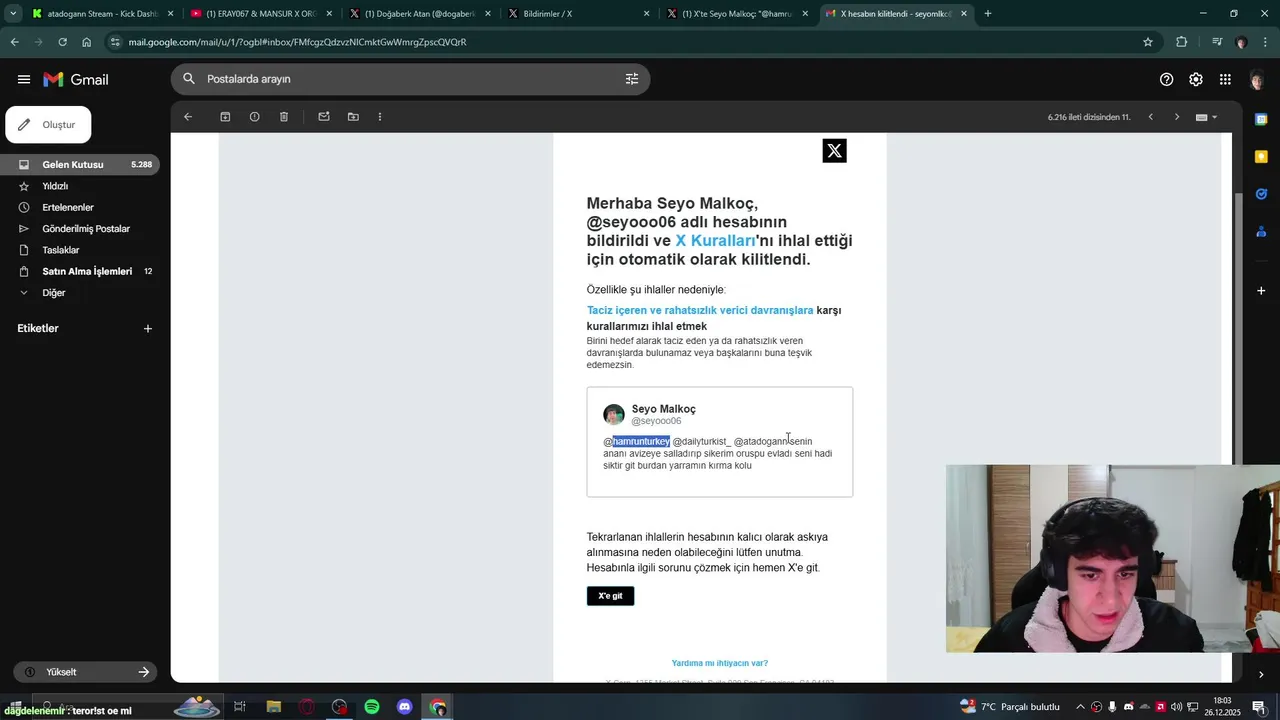Click the X'e git button

click(x=610, y=596)
